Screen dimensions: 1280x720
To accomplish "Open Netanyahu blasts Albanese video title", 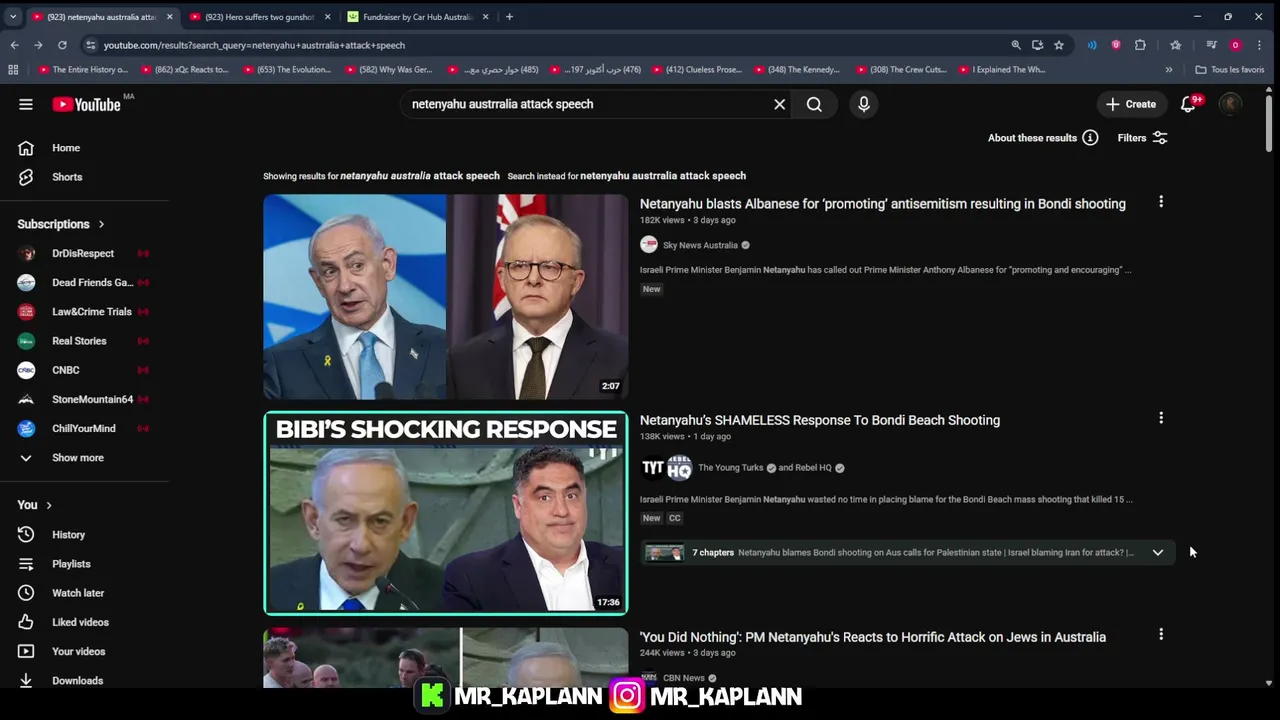I will [883, 204].
